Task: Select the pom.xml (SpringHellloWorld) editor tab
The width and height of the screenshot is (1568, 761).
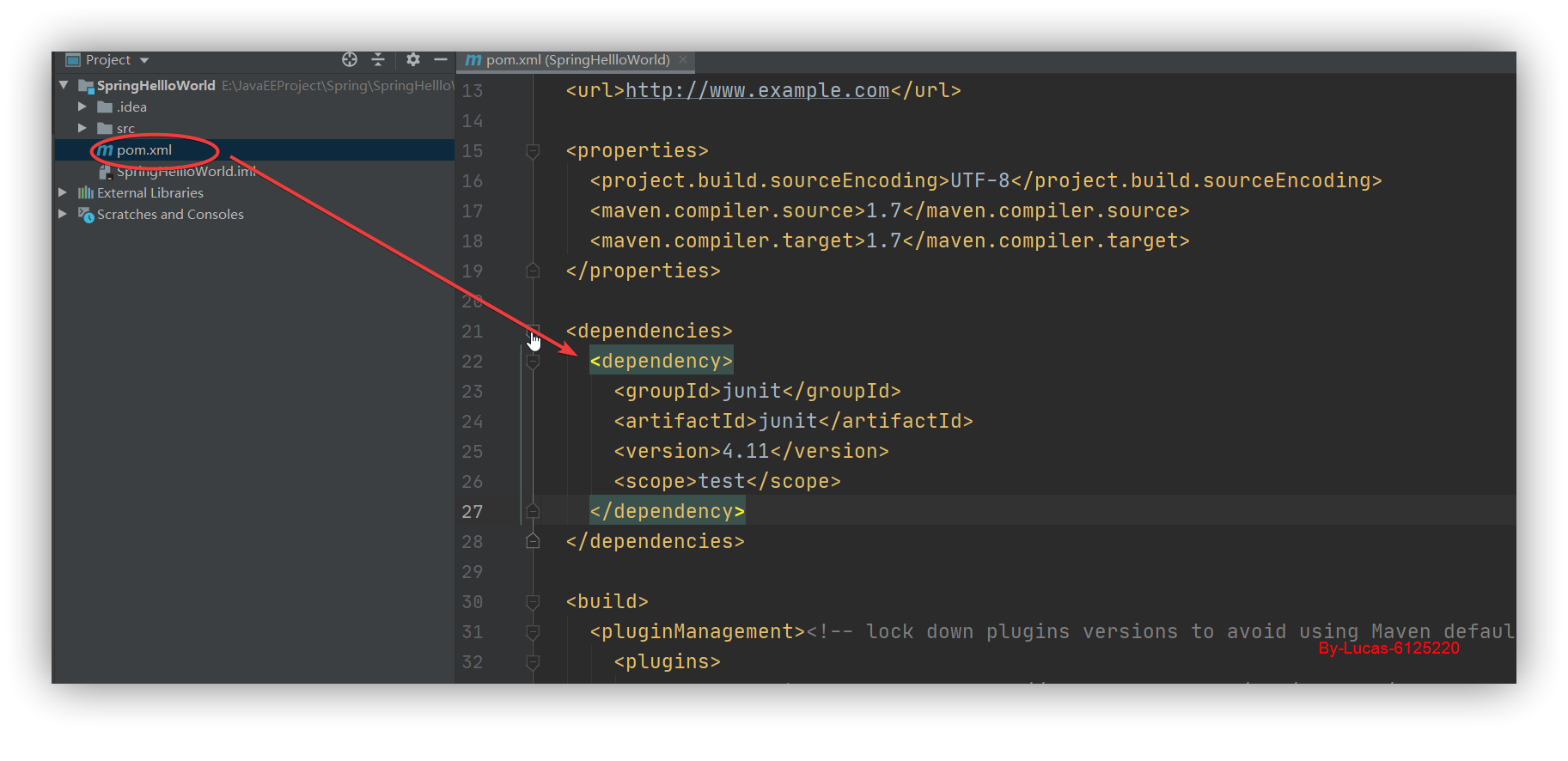Action: click(x=577, y=60)
